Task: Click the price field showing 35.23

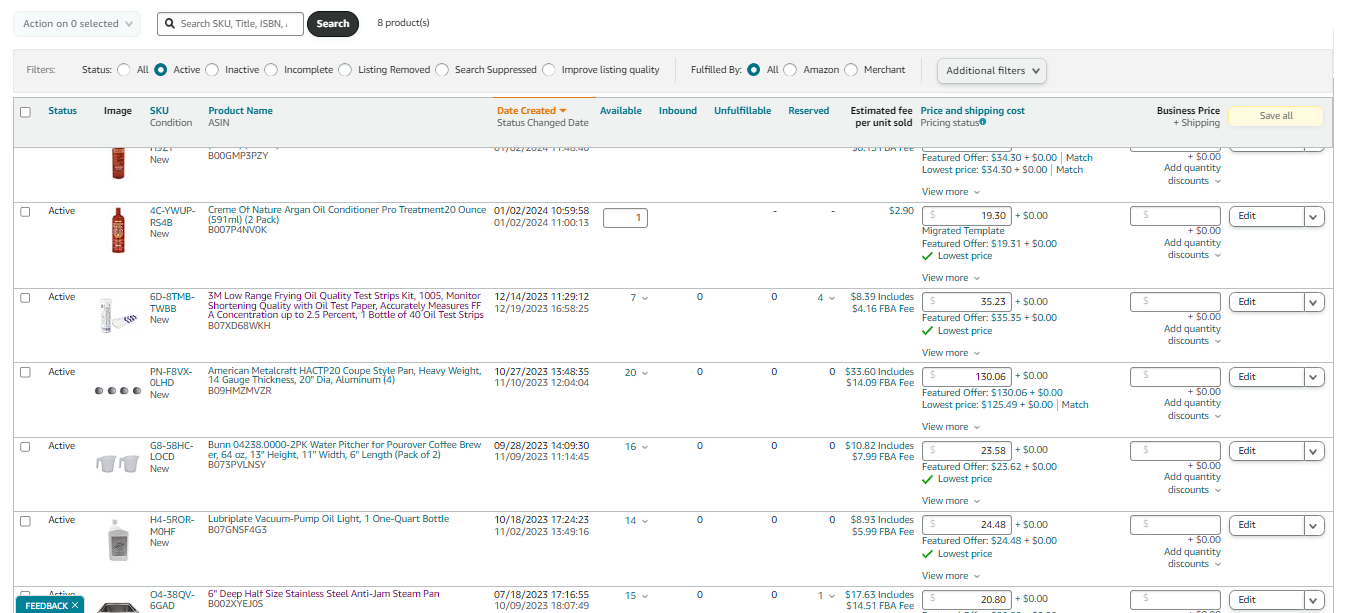Action: (966, 302)
